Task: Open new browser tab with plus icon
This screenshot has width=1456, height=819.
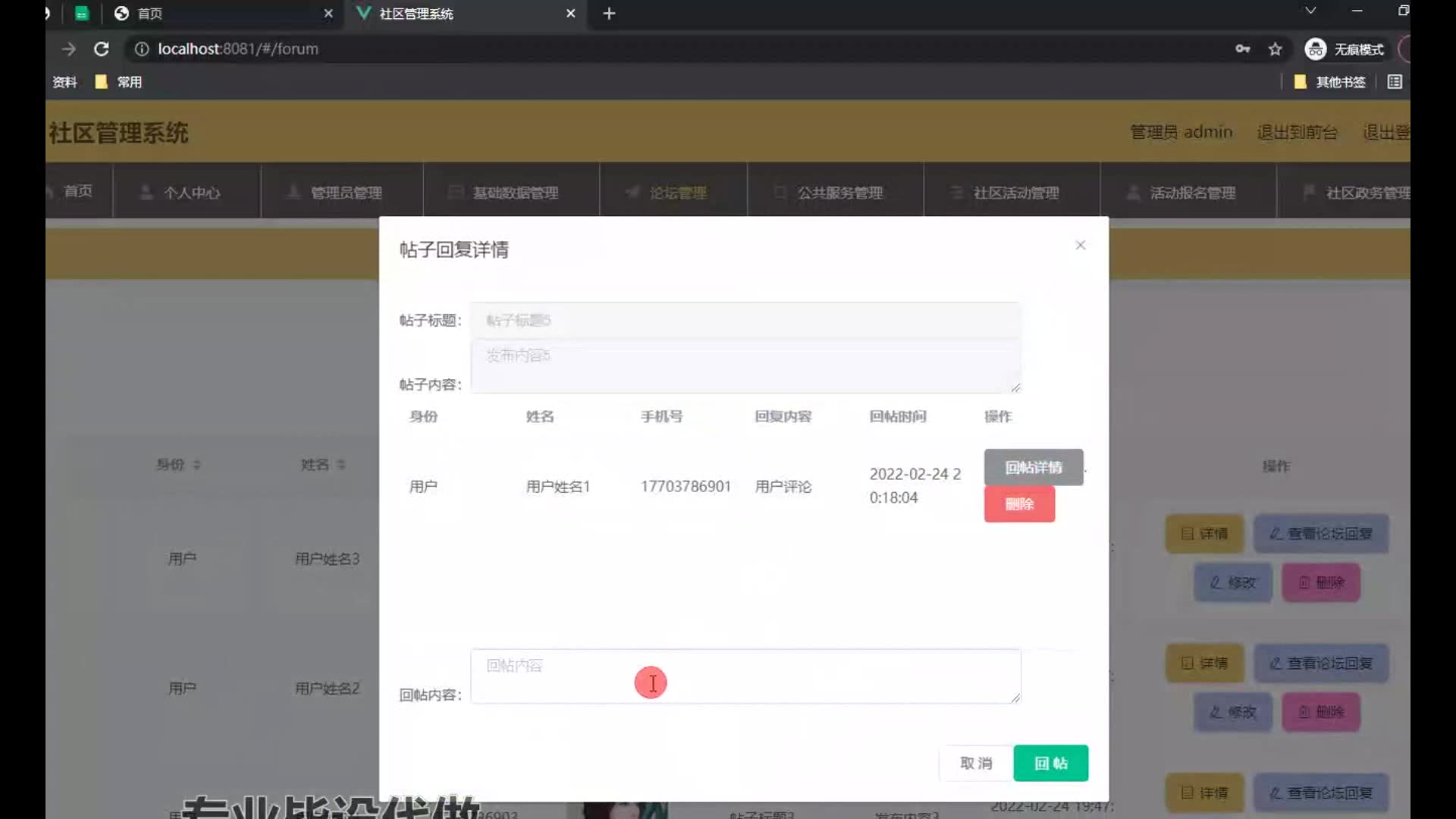Action: click(x=609, y=14)
